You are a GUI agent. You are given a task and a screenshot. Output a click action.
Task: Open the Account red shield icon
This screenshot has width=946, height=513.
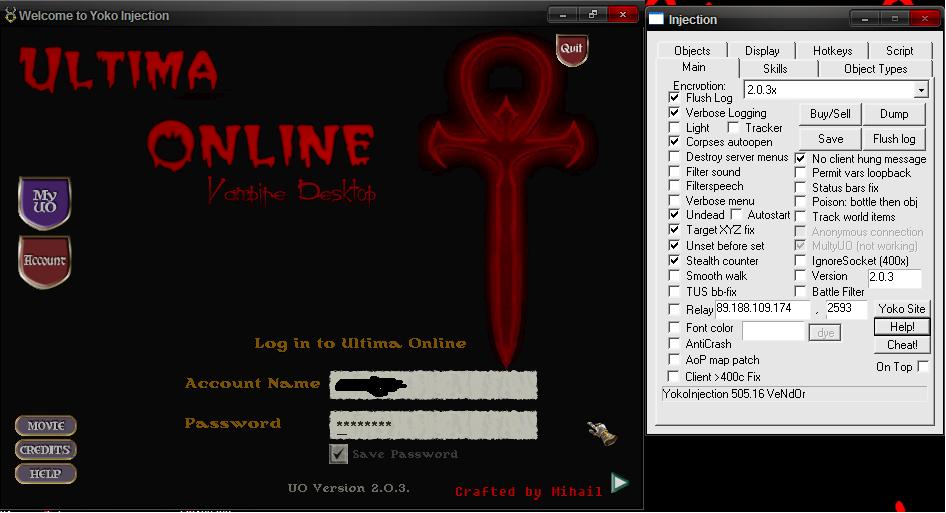tap(44, 261)
